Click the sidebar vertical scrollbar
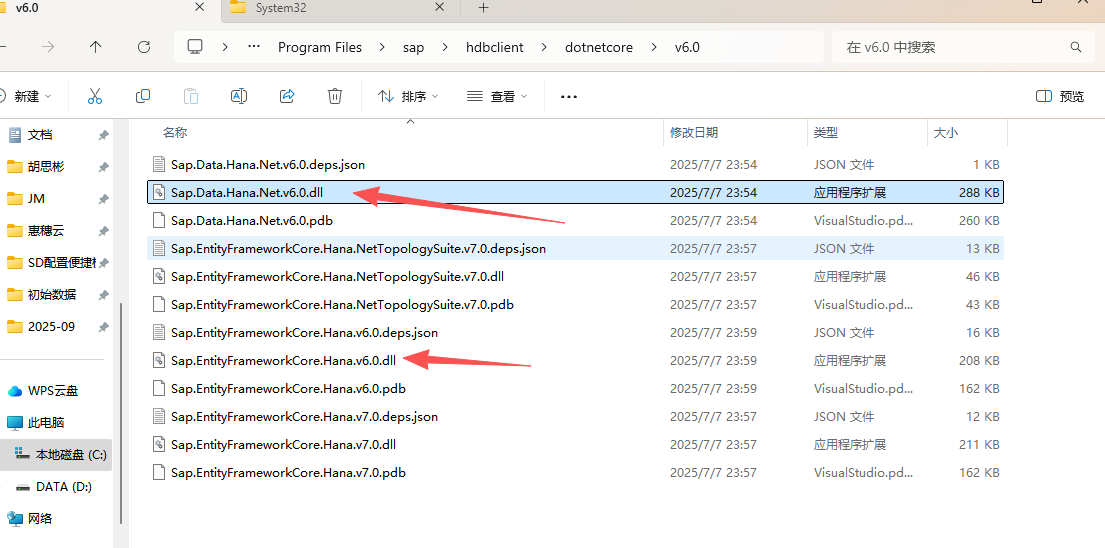Screen dimensions: 1105x548 pyautogui.click(x=121, y=413)
